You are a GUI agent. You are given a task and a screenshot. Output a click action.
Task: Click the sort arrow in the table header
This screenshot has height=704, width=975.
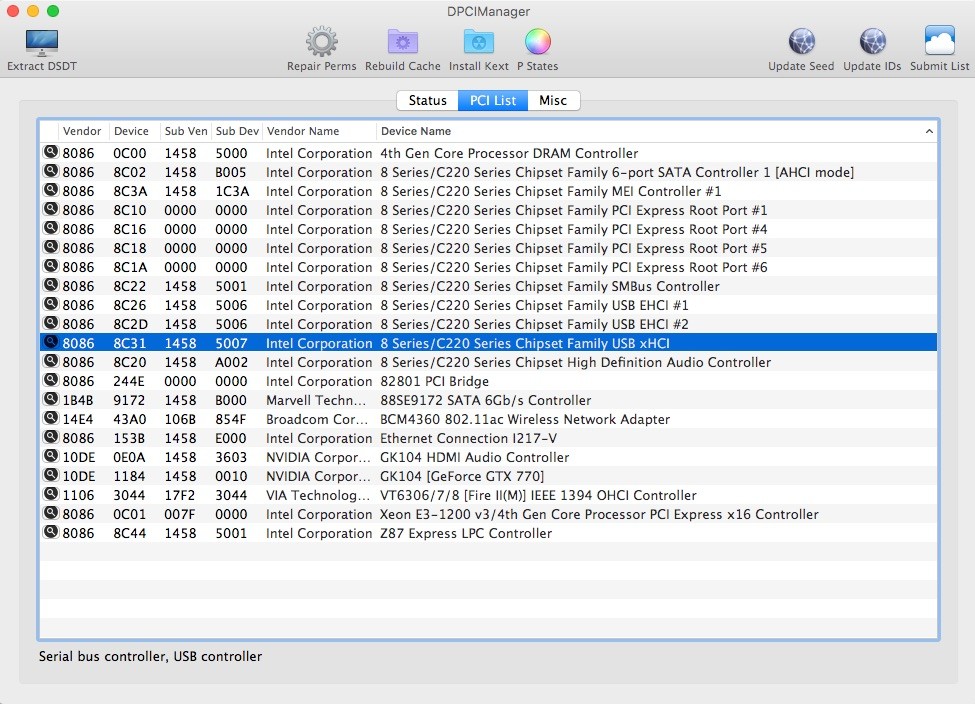point(929,131)
